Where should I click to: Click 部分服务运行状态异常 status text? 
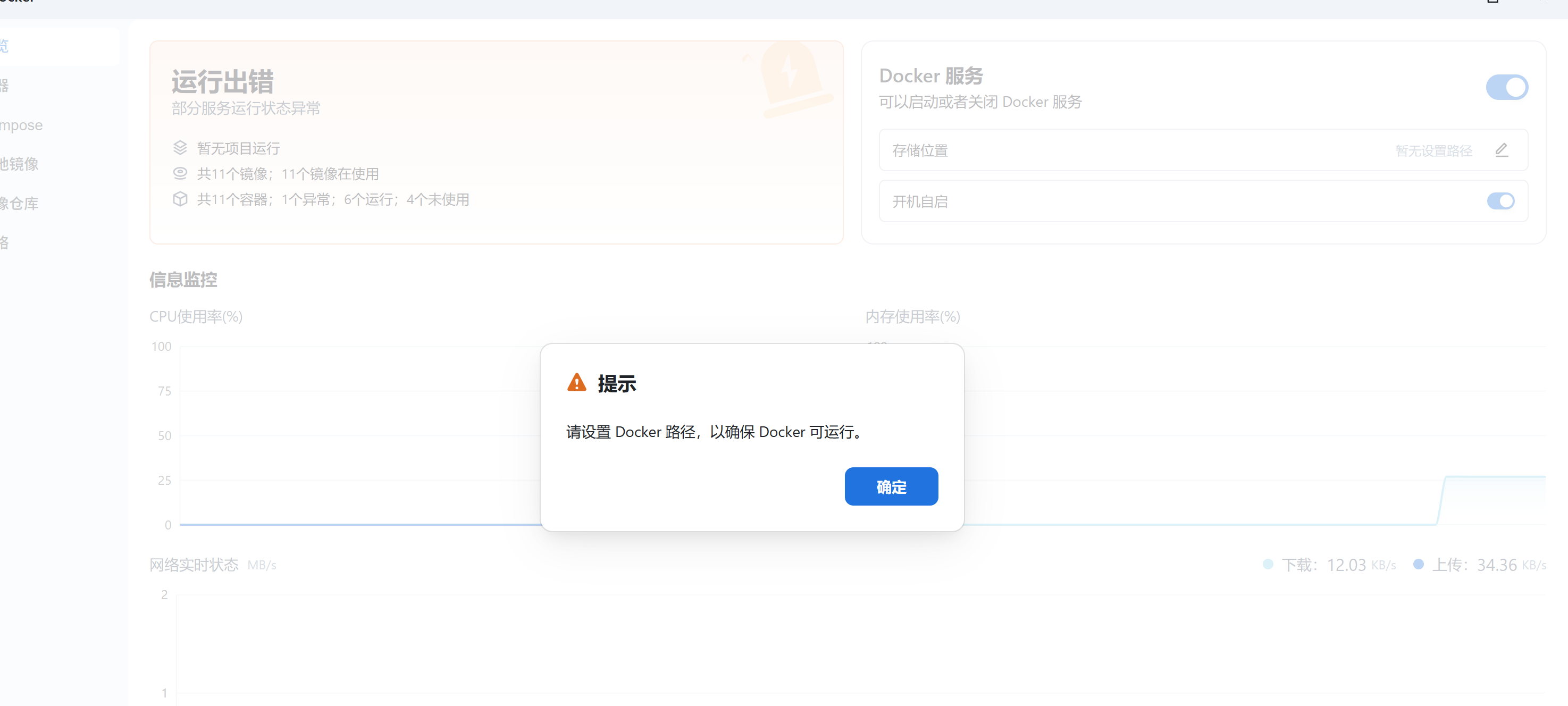pyautogui.click(x=246, y=108)
